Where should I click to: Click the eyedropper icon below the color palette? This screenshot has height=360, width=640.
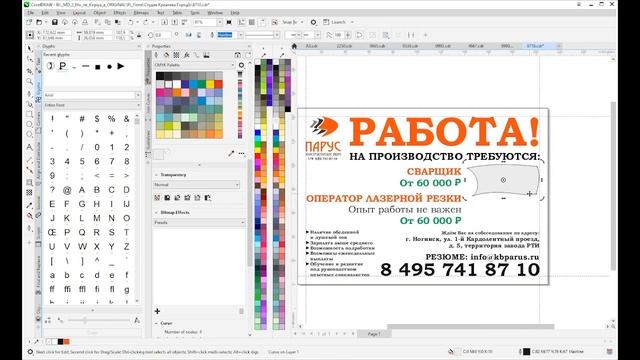pos(231,153)
